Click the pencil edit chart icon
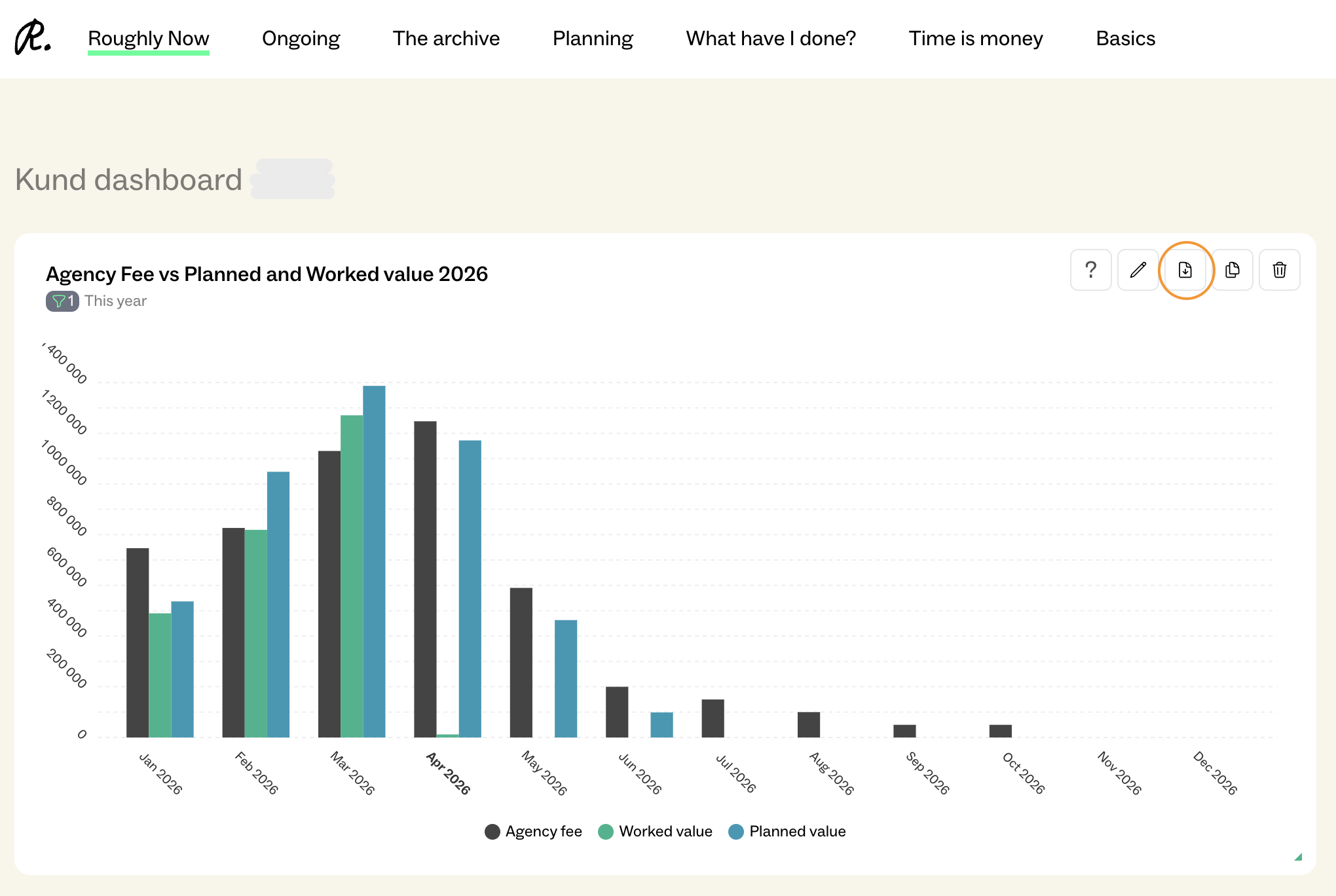 pyautogui.click(x=1138, y=270)
